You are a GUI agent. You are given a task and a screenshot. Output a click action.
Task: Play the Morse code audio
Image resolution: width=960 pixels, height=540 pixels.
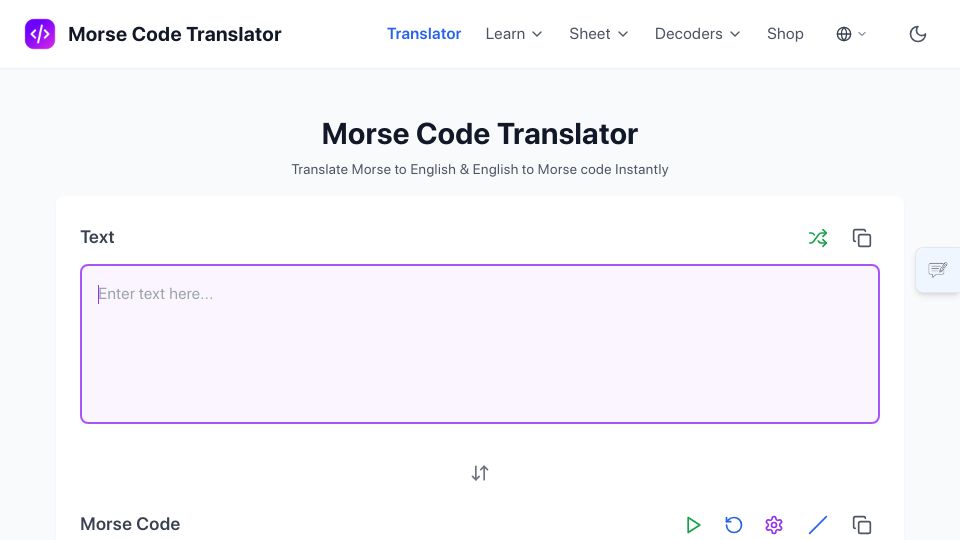click(693, 525)
